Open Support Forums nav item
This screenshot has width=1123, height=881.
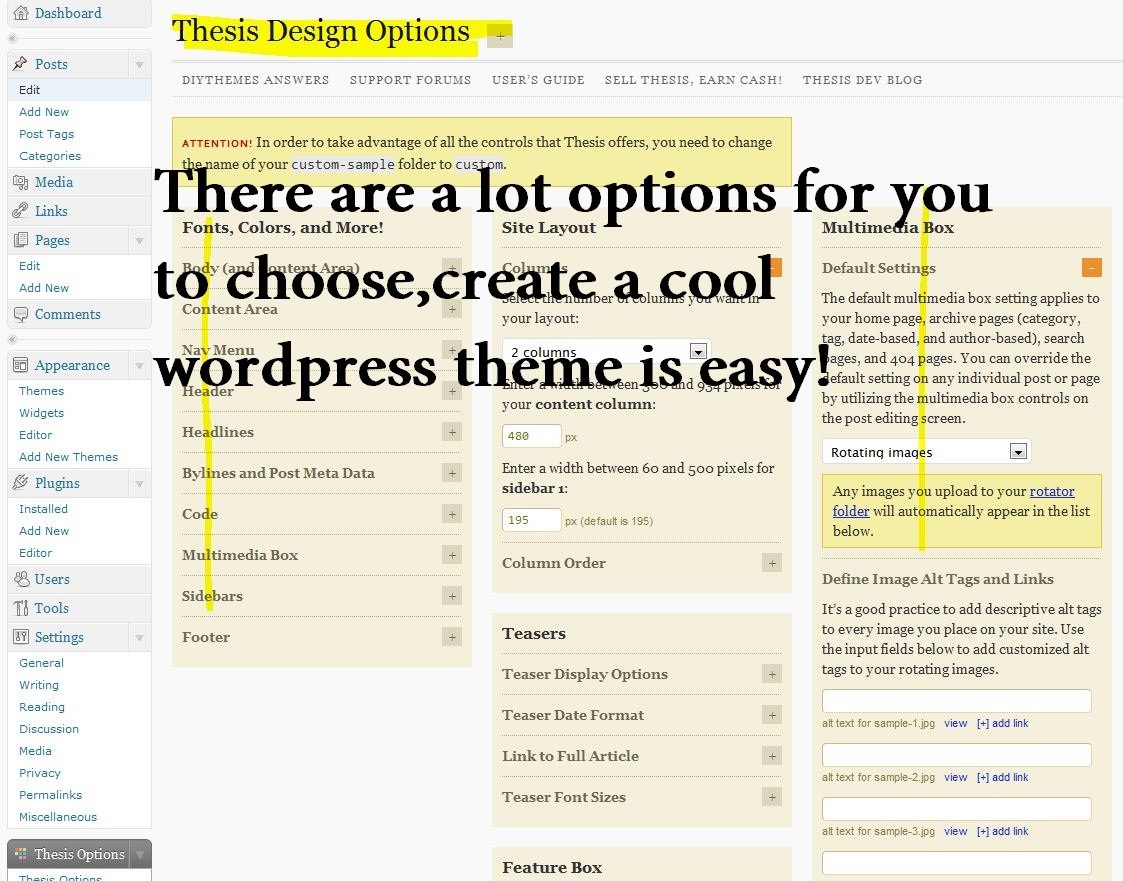[x=410, y=80]
